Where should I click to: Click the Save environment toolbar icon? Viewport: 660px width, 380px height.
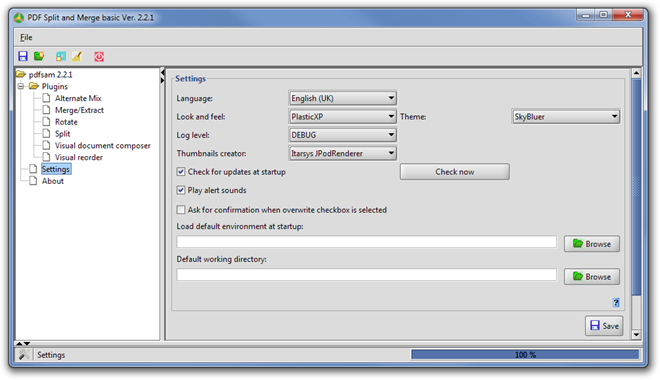point(23,56)
